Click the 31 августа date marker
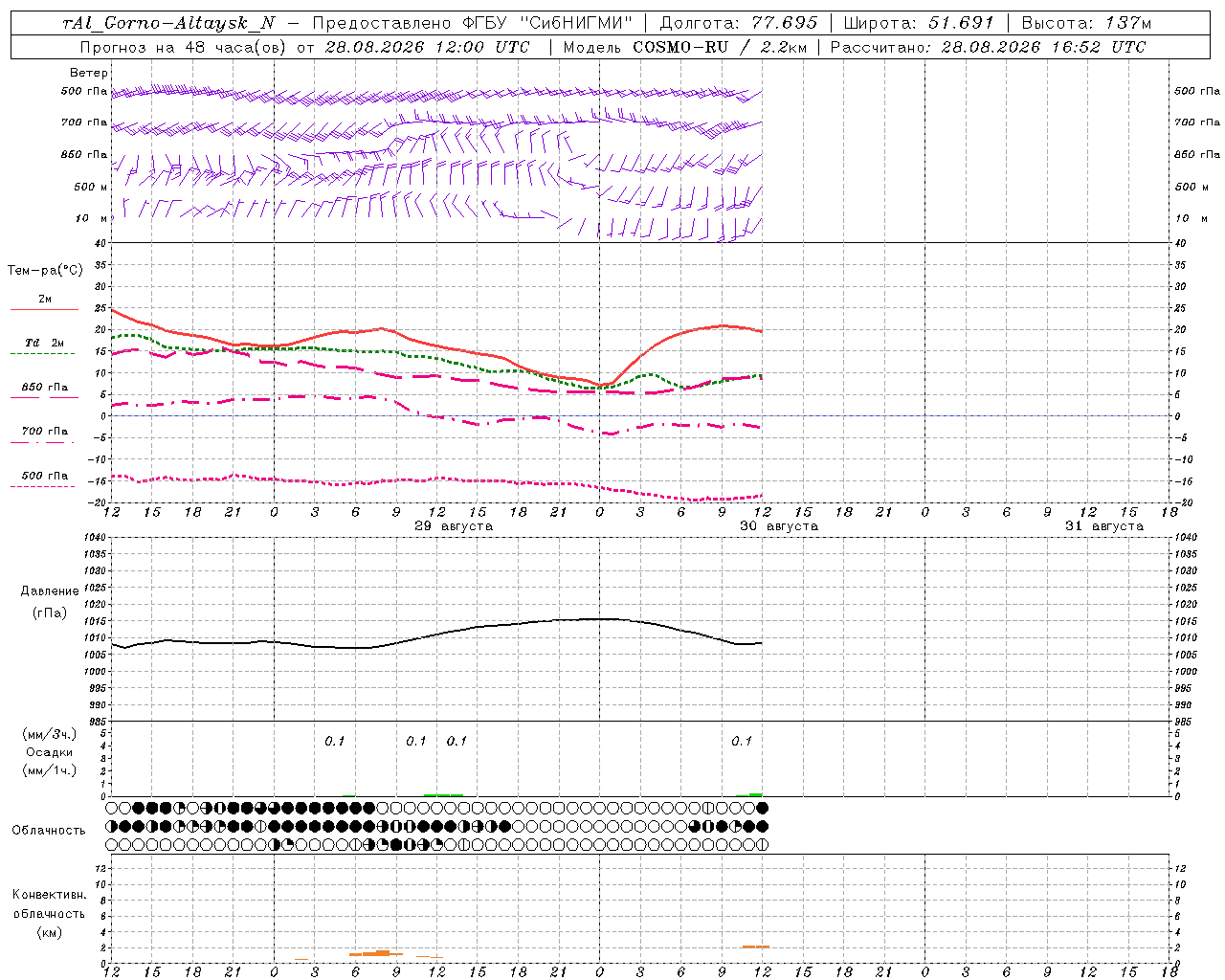This screenshot has width=1225, height=980. (1104, 526)
